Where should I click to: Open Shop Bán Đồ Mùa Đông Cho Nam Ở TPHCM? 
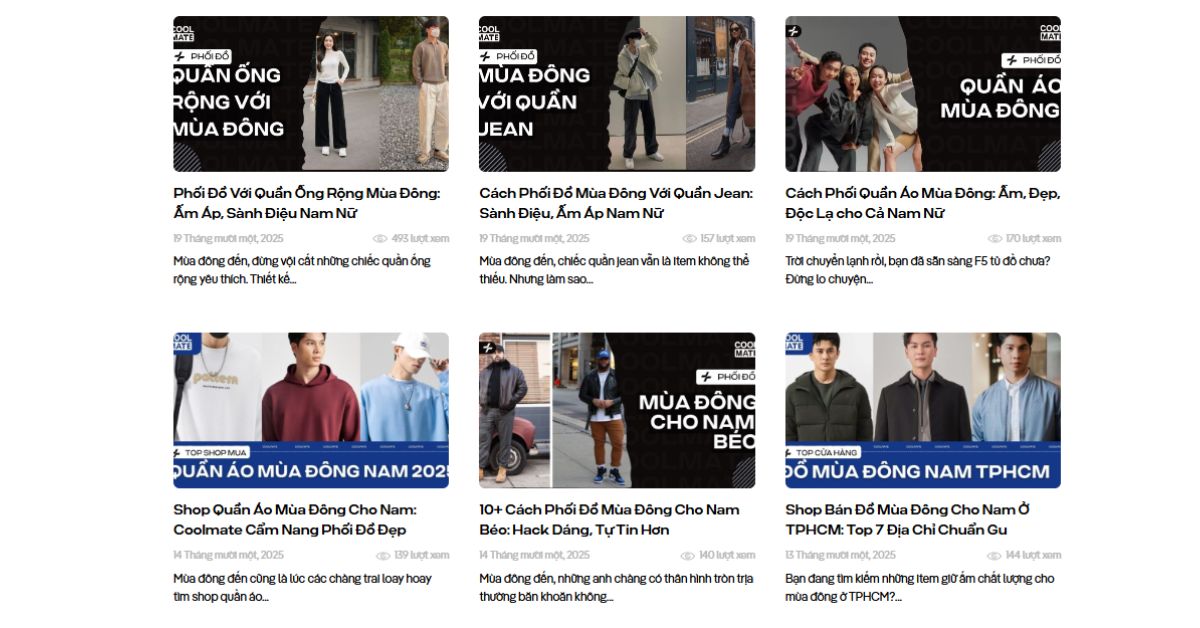click(908, 519)
